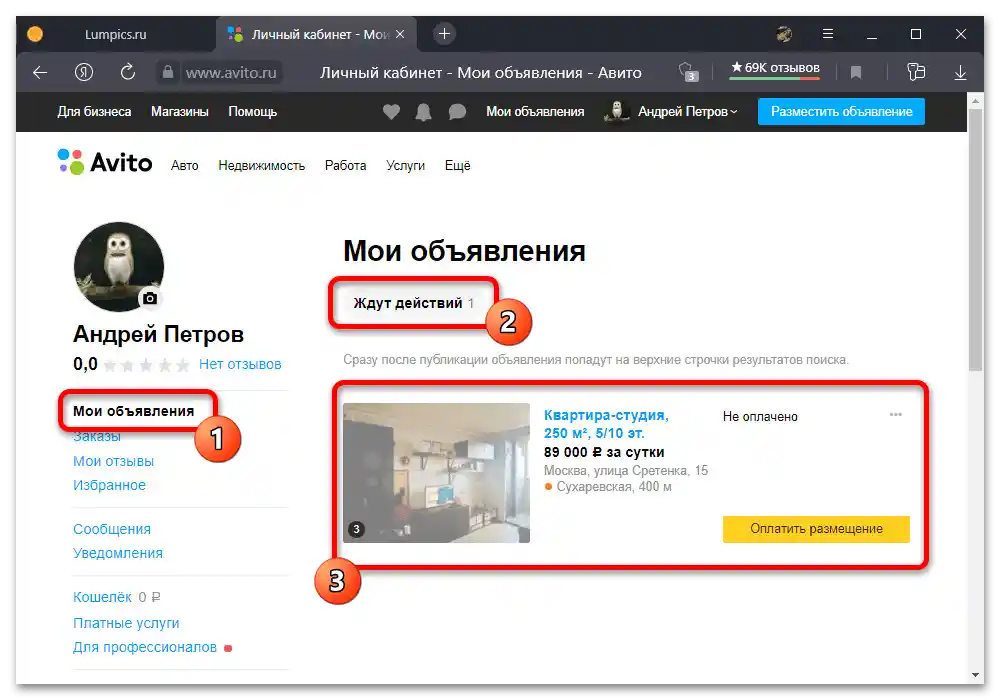Click Мои объявления in the top bar
The height and width of the screenshot is (700, 1000).
tap(535, 112)
